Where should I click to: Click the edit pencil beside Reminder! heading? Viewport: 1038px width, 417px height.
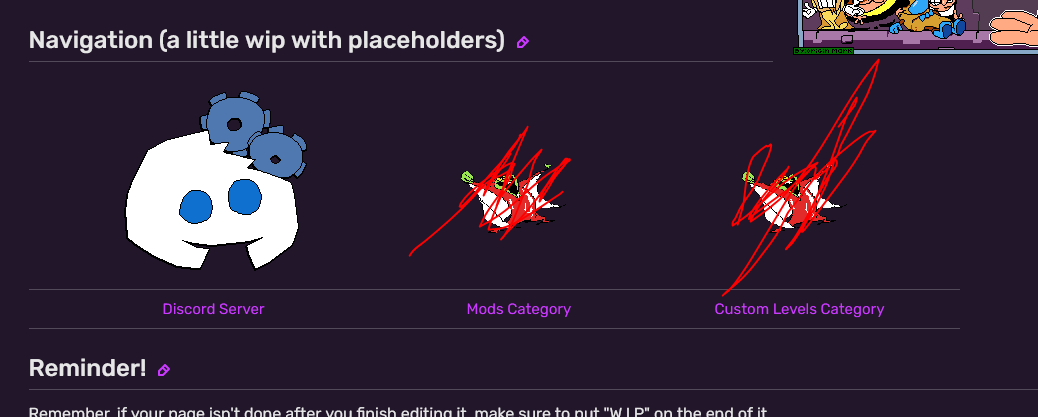click(x=163, y=370)
